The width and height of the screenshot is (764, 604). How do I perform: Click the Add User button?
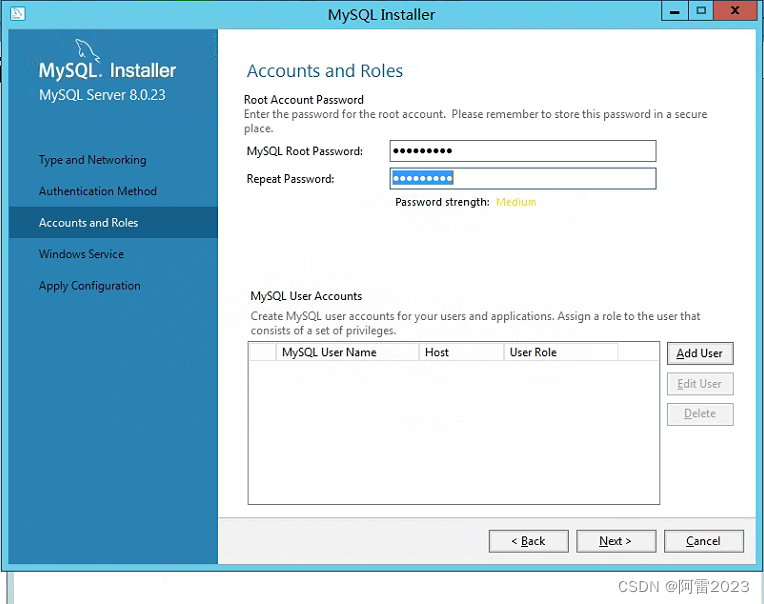pyautogui.click(x=700, y=353)
